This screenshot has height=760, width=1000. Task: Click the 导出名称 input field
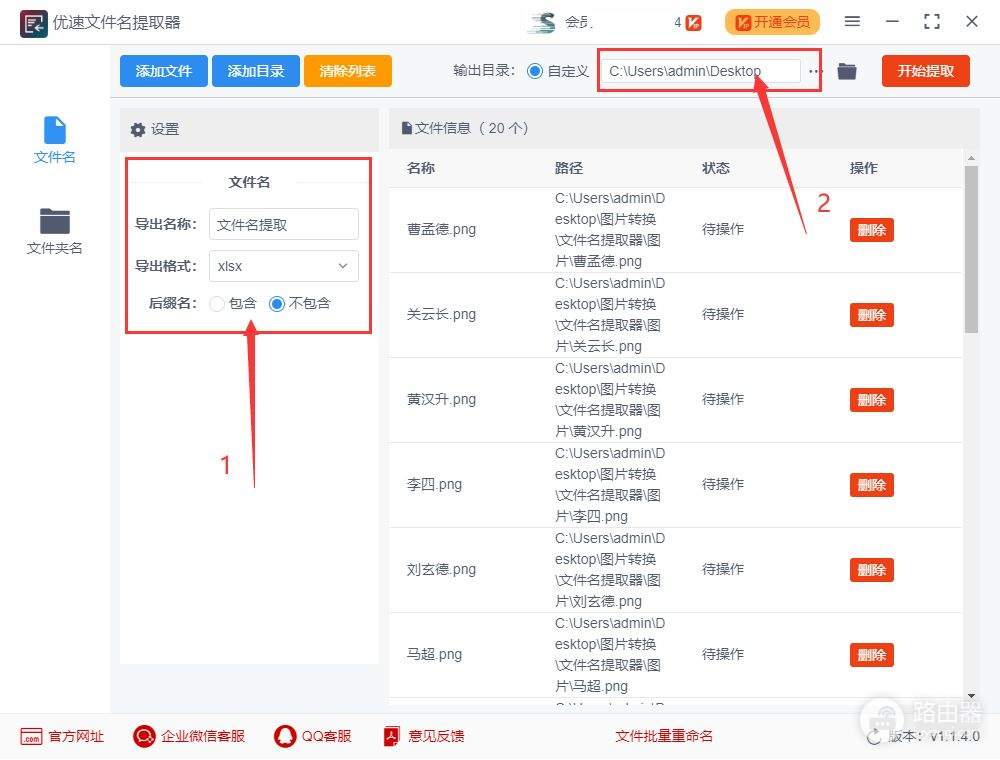coord(284,224)
